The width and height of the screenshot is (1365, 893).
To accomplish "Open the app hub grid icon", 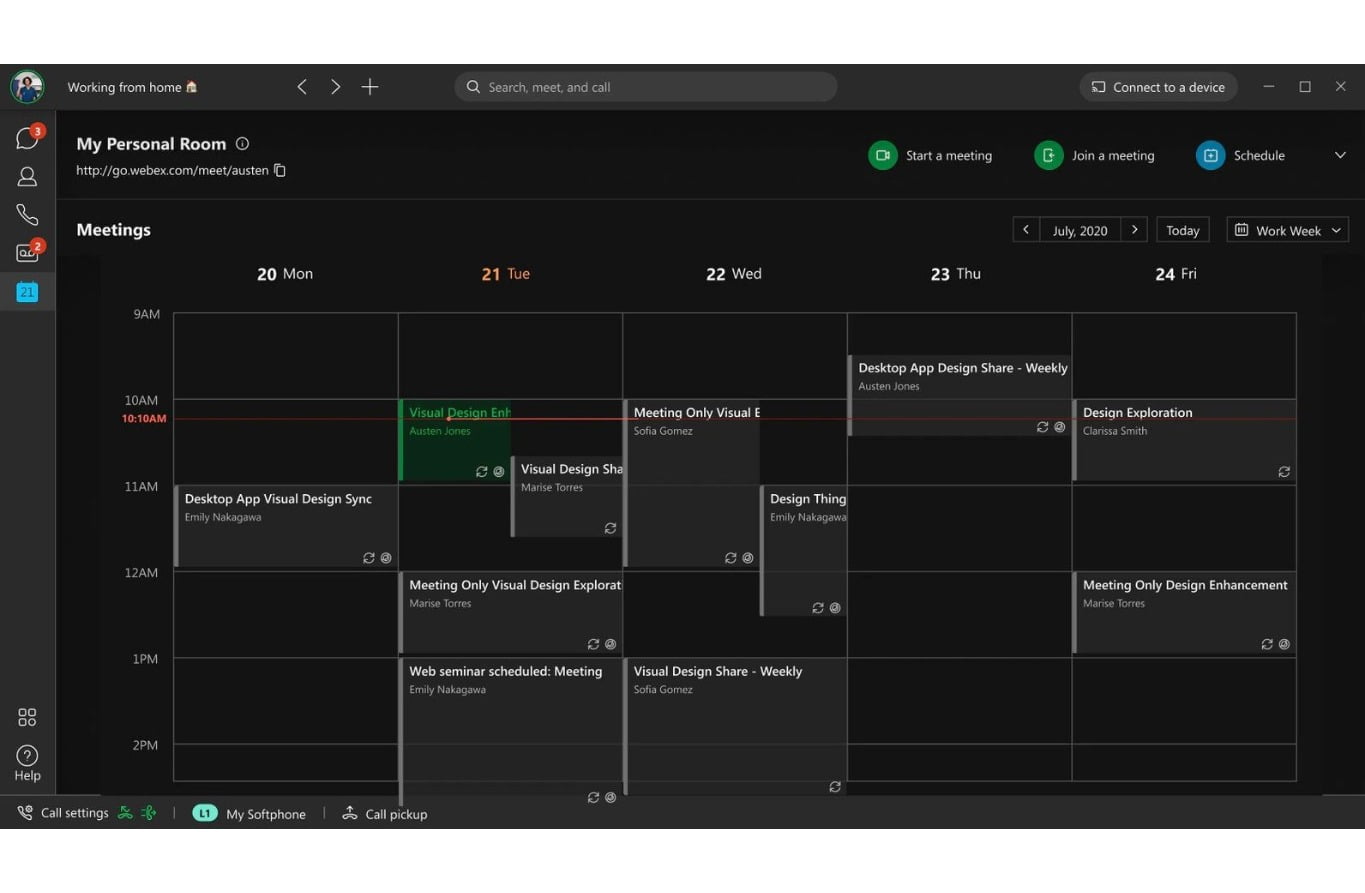I will [x=27, y=717].
